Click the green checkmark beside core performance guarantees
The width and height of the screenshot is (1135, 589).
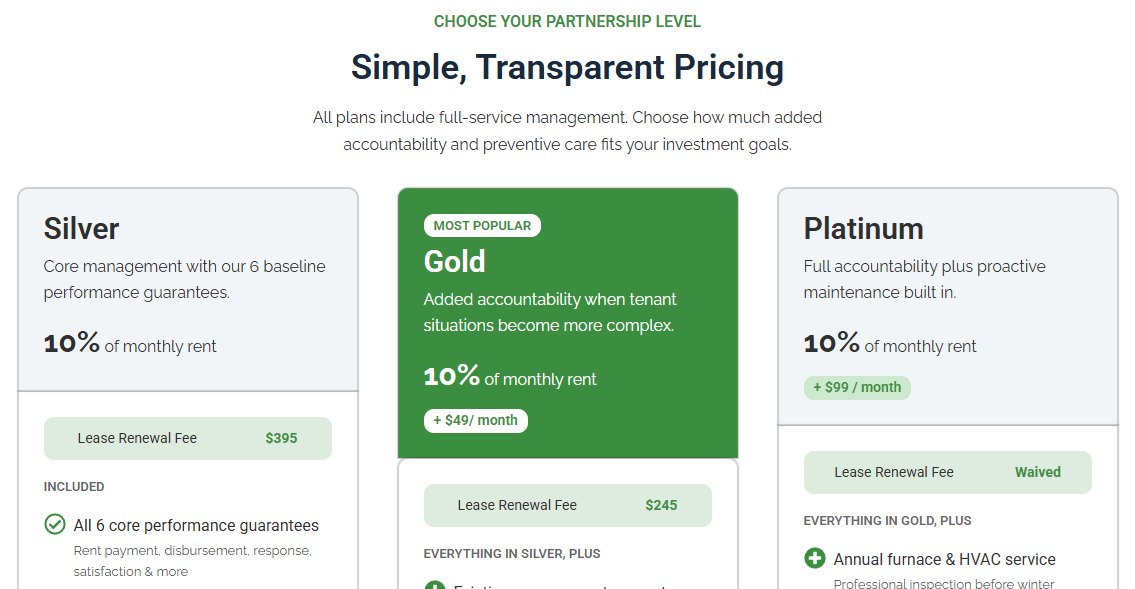pos(55,525)
